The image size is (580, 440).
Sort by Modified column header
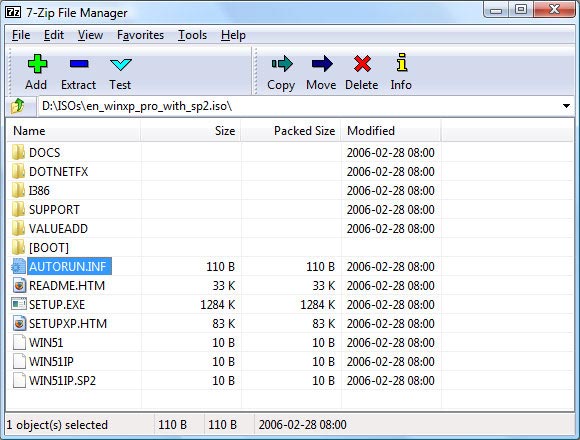(x=391, y=131)
